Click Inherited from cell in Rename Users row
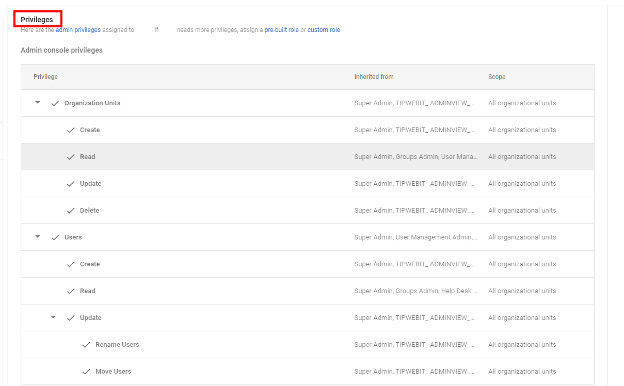624x386 pixels. pyautogui.click(x=414, y=345)
